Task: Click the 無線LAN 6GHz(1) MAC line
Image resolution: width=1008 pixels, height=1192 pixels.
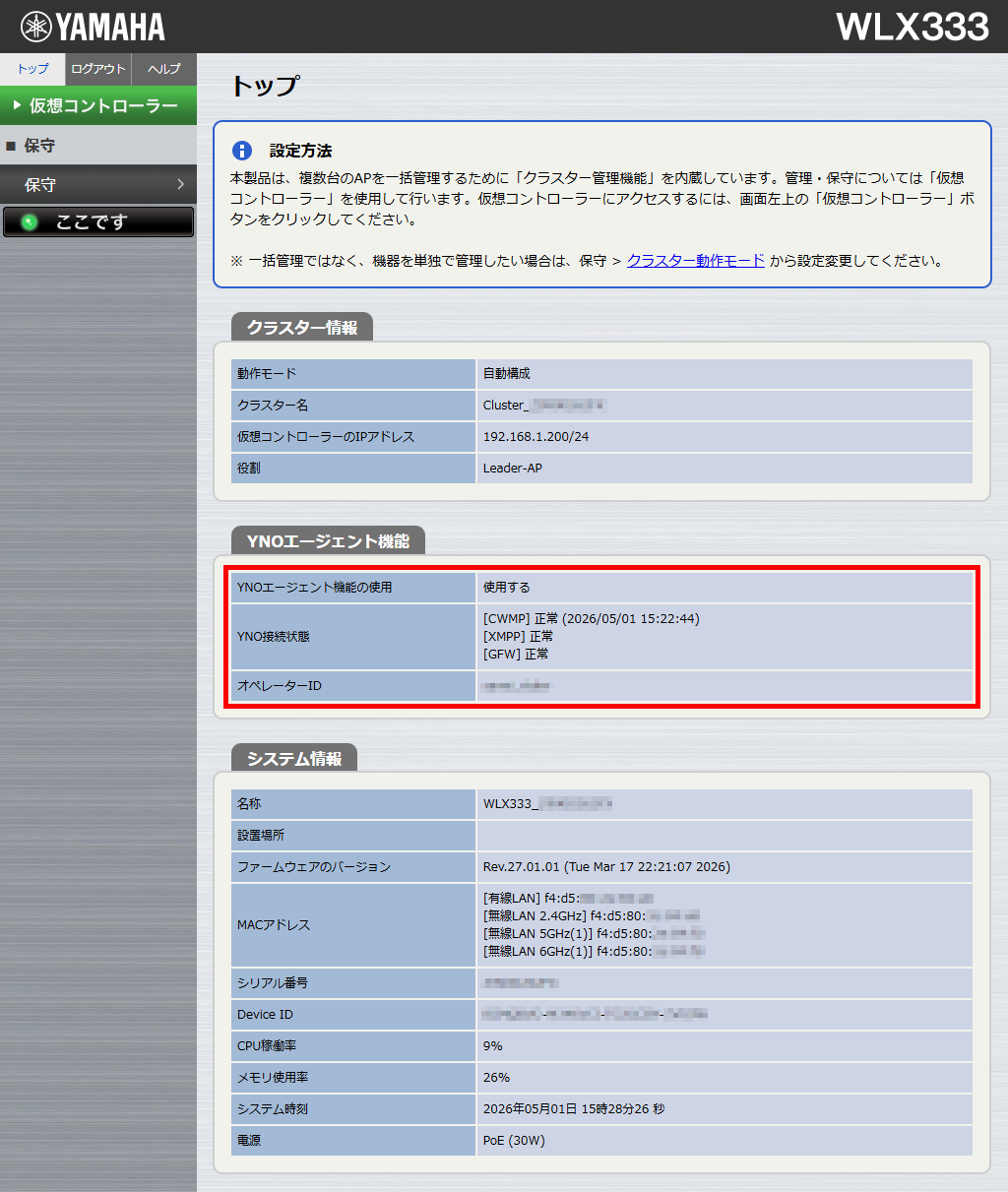Action: pyautogui.click(x=595, y=952)
